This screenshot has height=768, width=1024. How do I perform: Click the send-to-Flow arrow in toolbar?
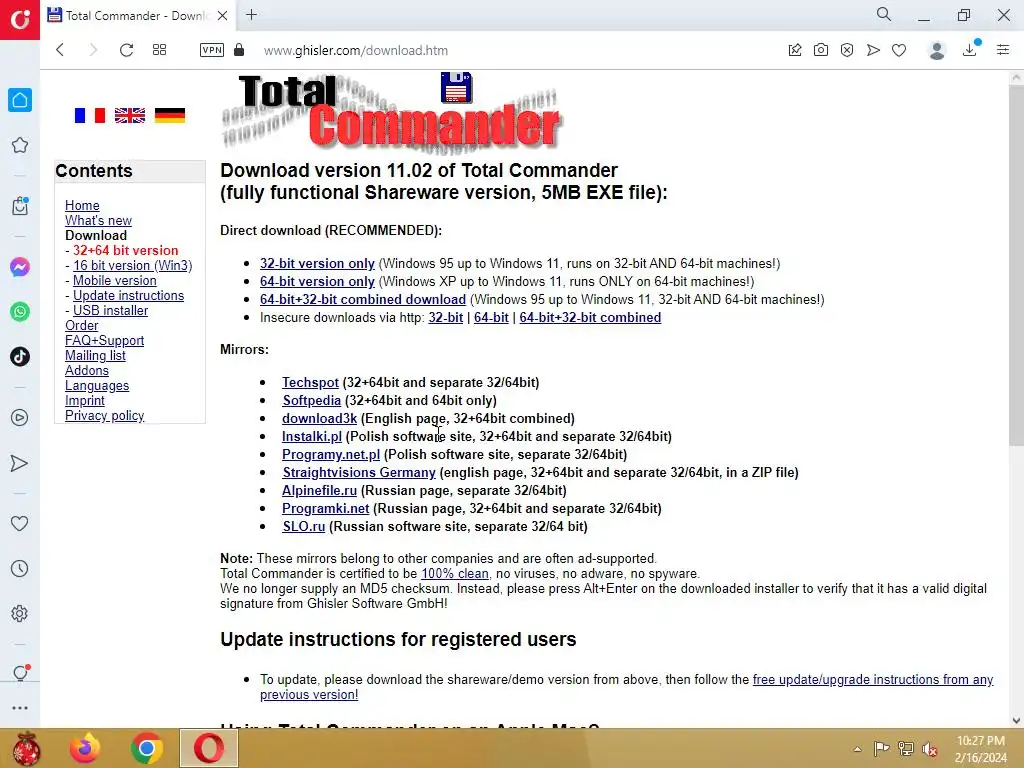coord(873,50)
